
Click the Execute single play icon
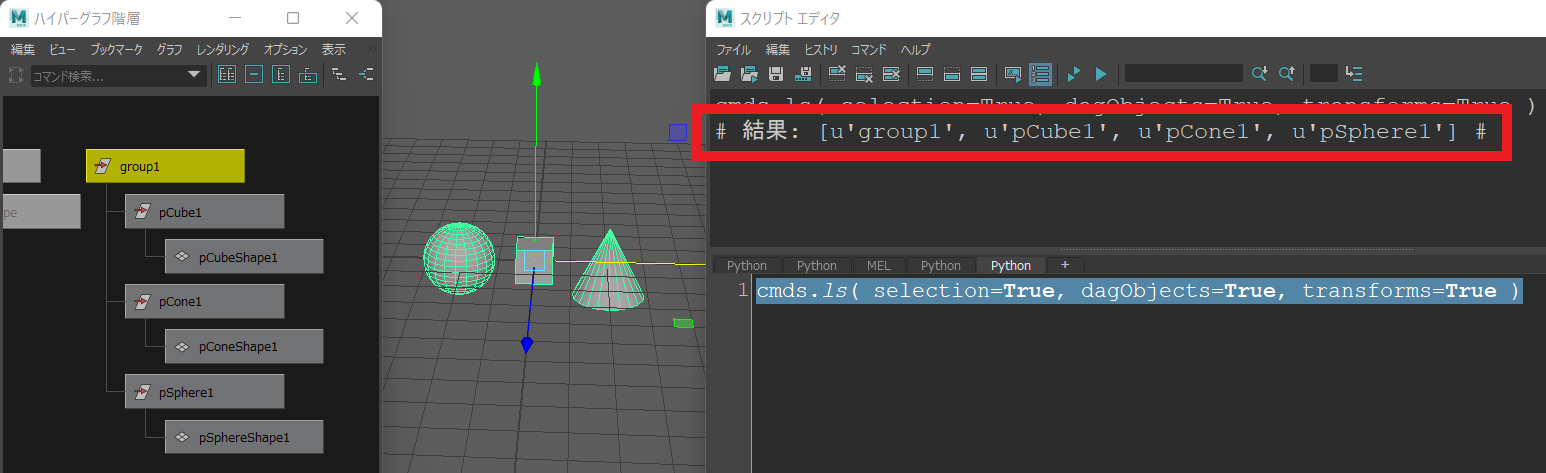pyautogui.click(x=1101, y=73)
